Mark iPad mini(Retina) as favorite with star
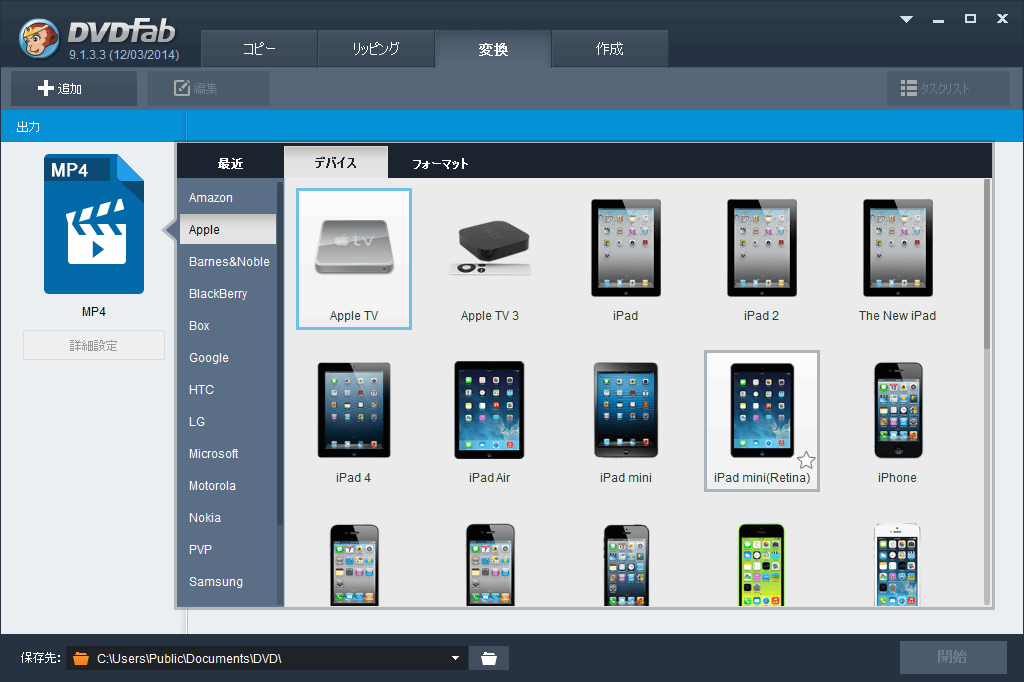The width and height of the screenshot is (1024, 682). (x=806, y=461)
